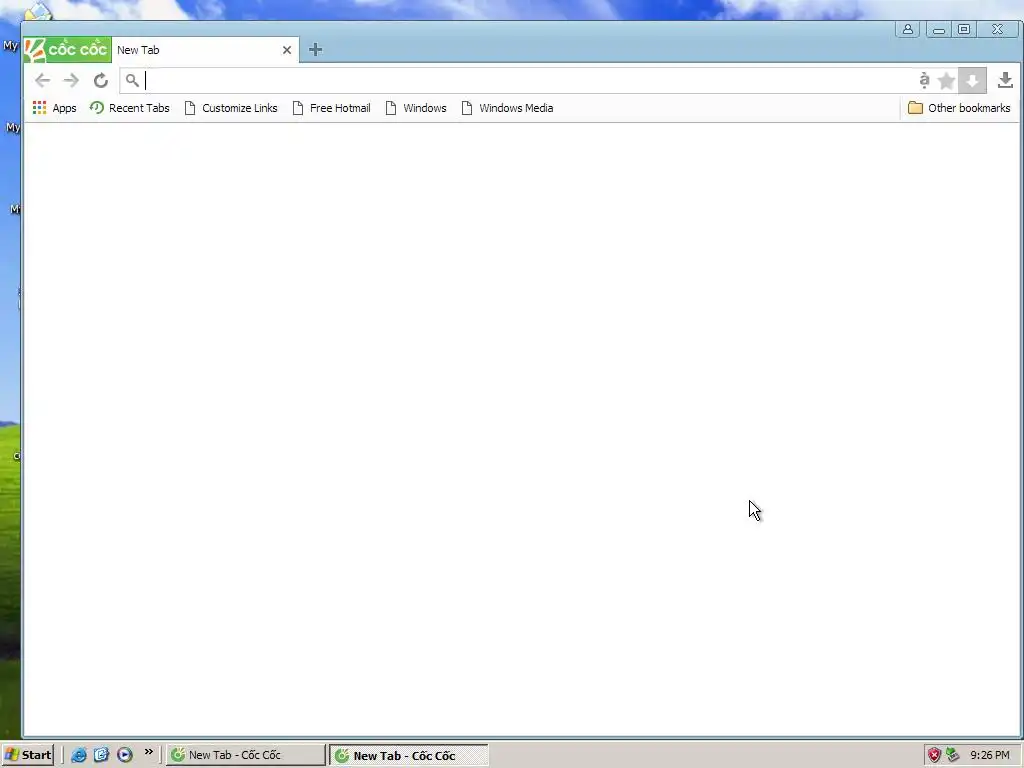This screenshot has height=768, width=1024.
Task: Open the Windows Start menu
Action: click(27, 755)
